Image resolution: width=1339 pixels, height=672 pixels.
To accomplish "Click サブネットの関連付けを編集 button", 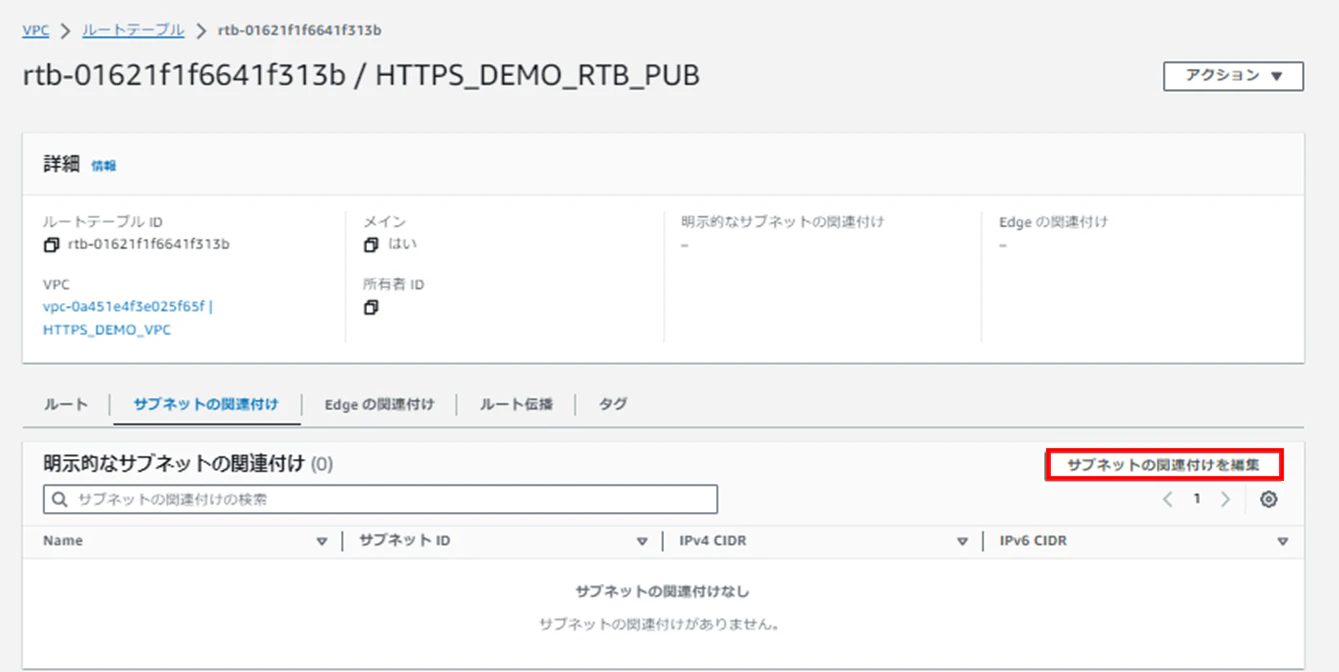I will pos(1164,465).
